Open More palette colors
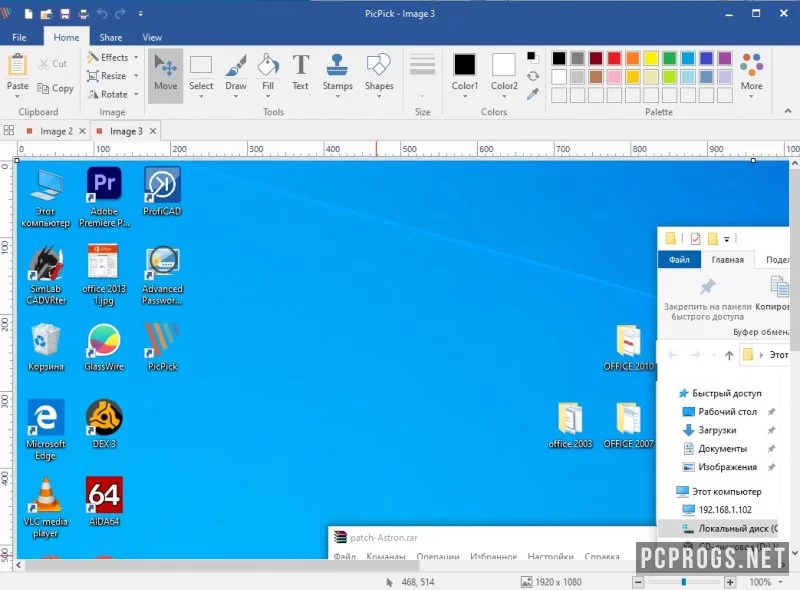800x590 pixels. (752, 75)
